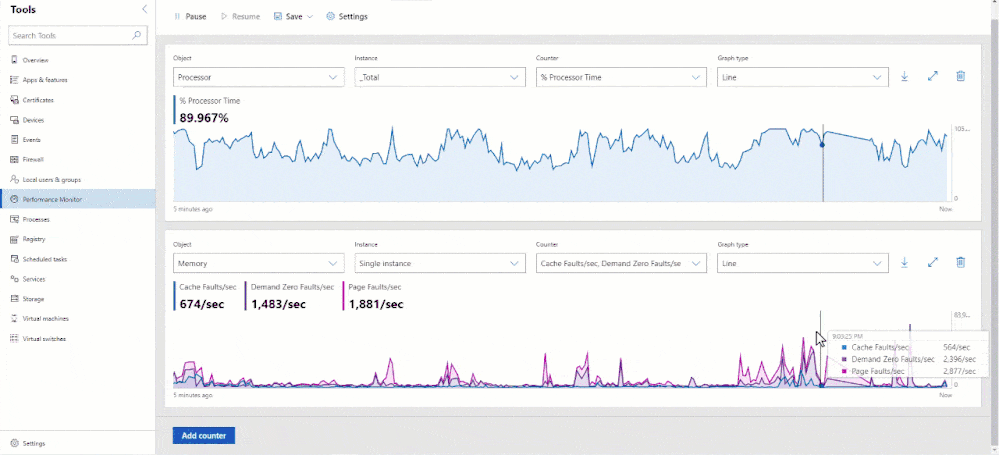
Task: Focus the Search Tools input field
Action: pyautogui.click(x=68, y=35)
